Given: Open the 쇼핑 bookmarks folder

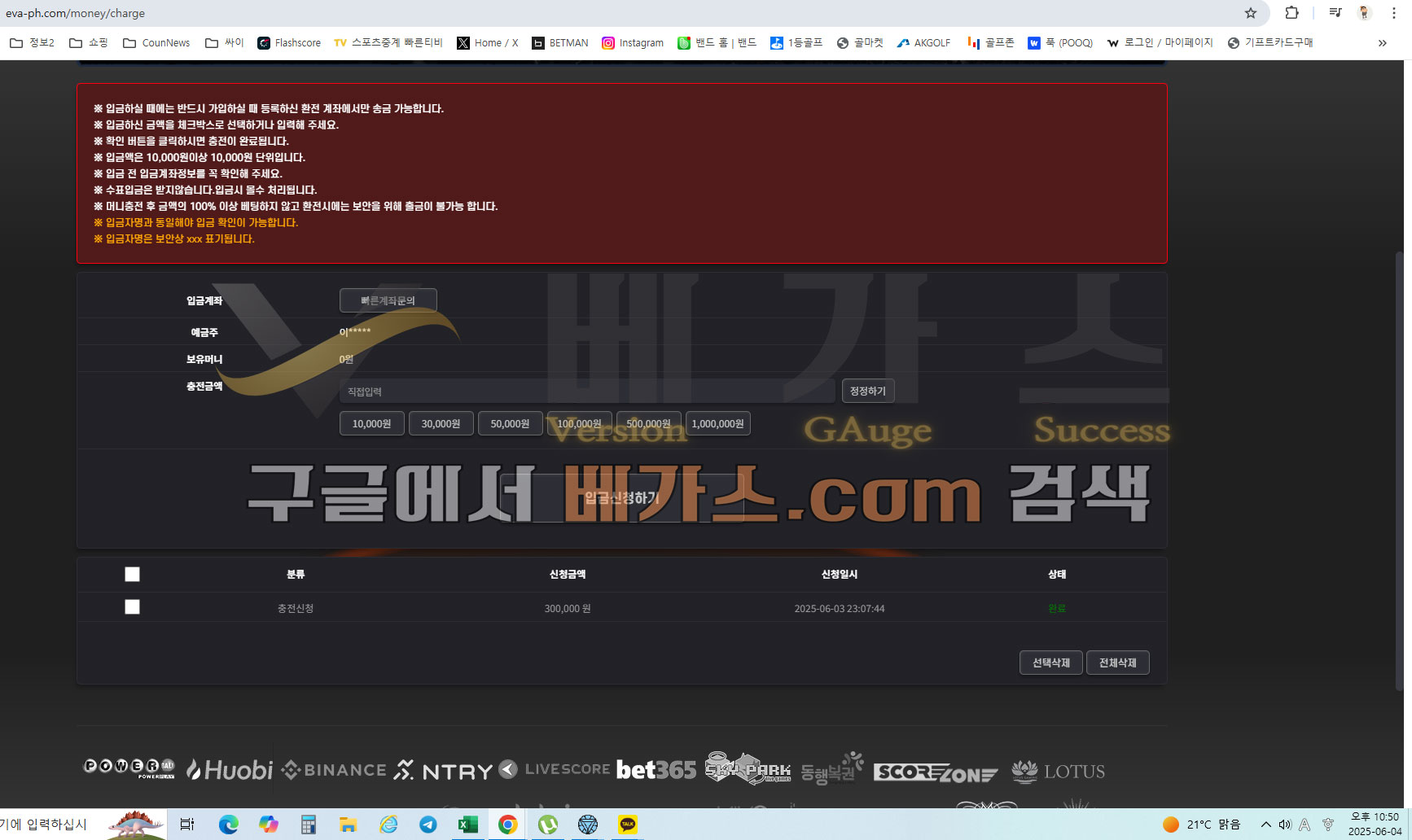Looking at the screenshot, I should pyautogui.click(x=89, y=43).
